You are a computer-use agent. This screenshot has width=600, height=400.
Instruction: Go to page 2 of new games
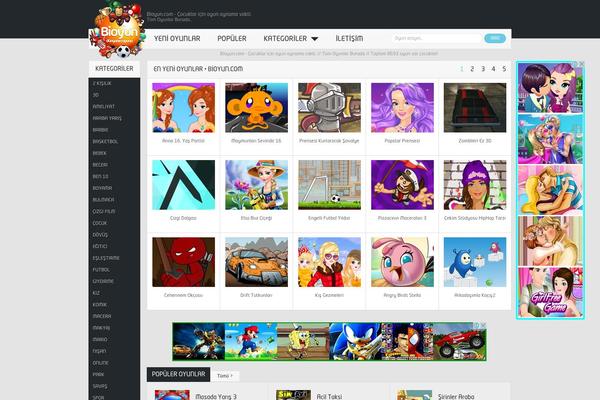tap(472, 69)
